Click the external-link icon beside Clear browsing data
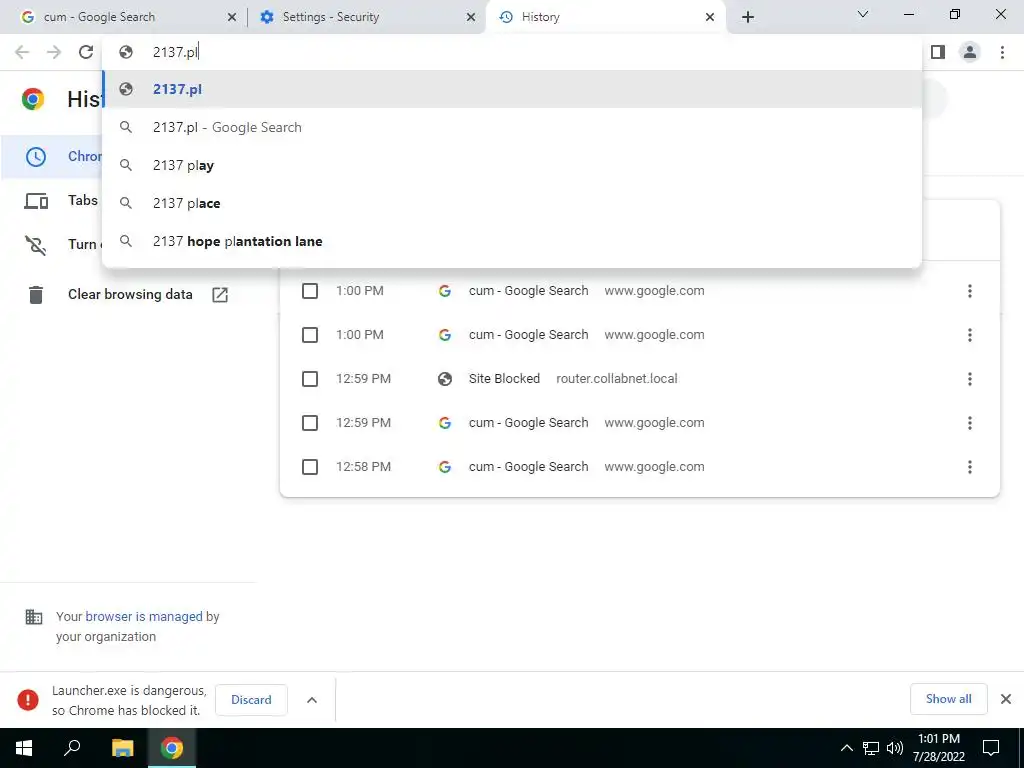This screenshot has height=768, width=1024. pyautogui.click(x=220, y=295)
